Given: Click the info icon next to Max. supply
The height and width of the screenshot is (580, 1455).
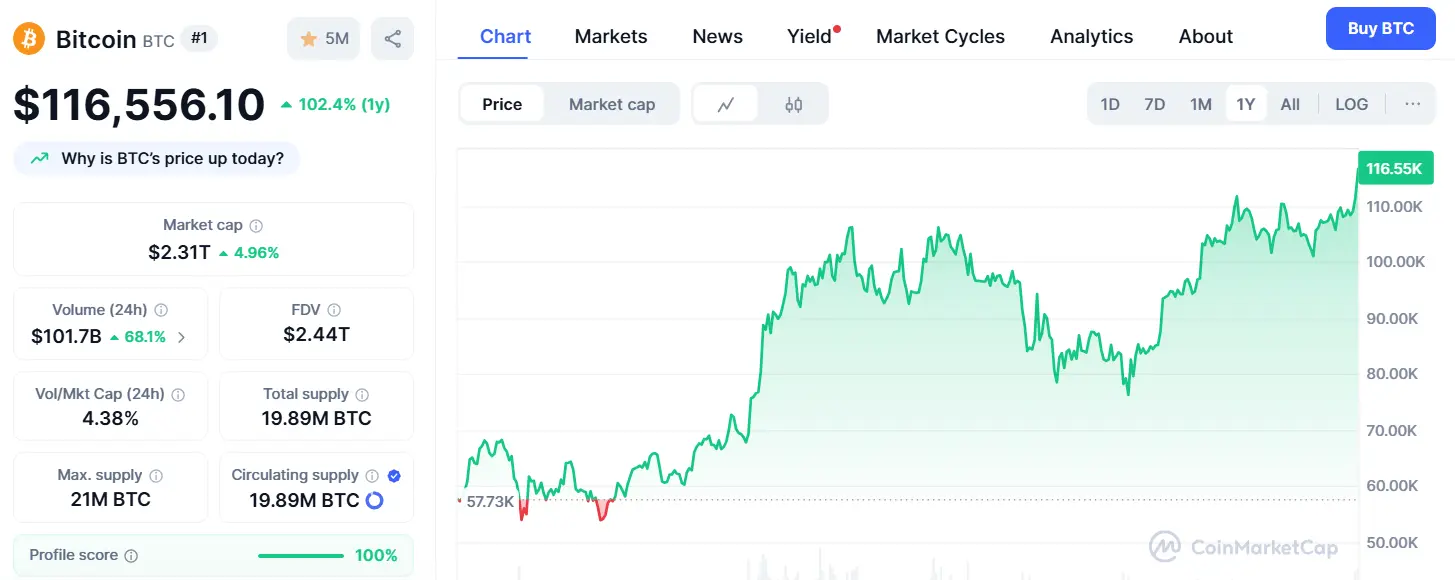Looking at the screenshot, I should [156, 476].
